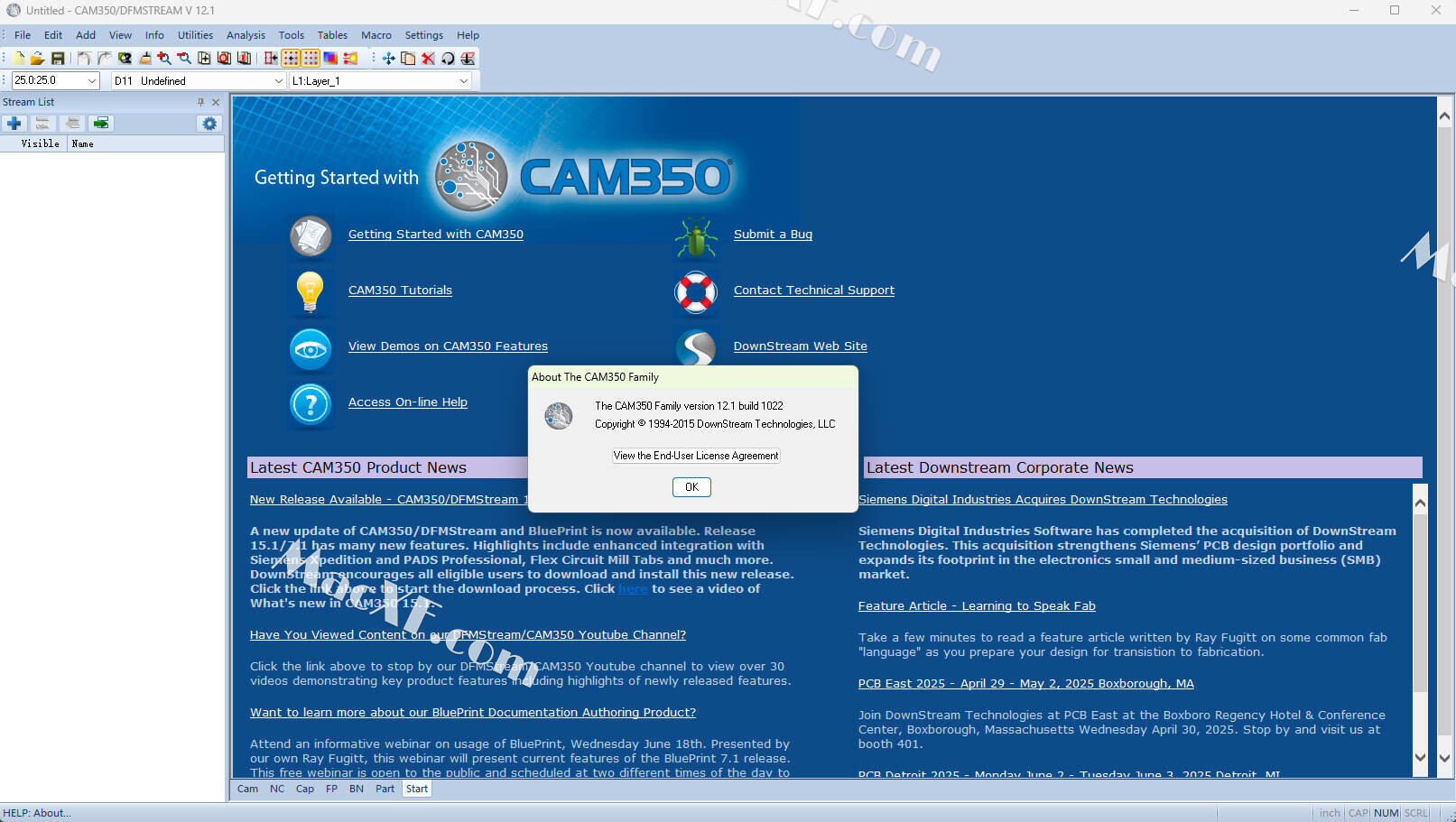Click the Zoom In magnifier icon
Image resolution: width=1456 pixels, height=822 pixels.
point(164,58)
